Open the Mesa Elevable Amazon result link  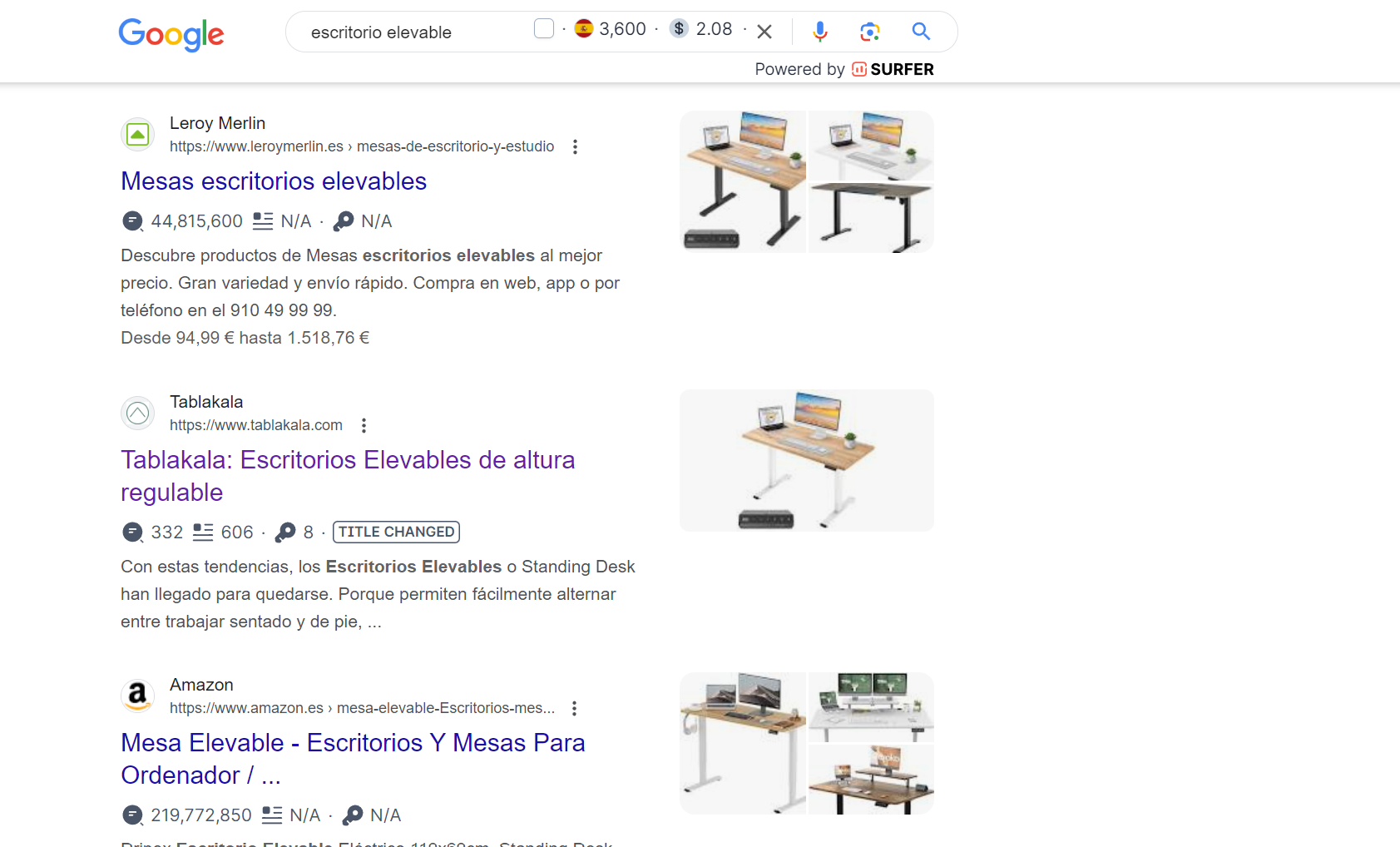tap(353, 759)
